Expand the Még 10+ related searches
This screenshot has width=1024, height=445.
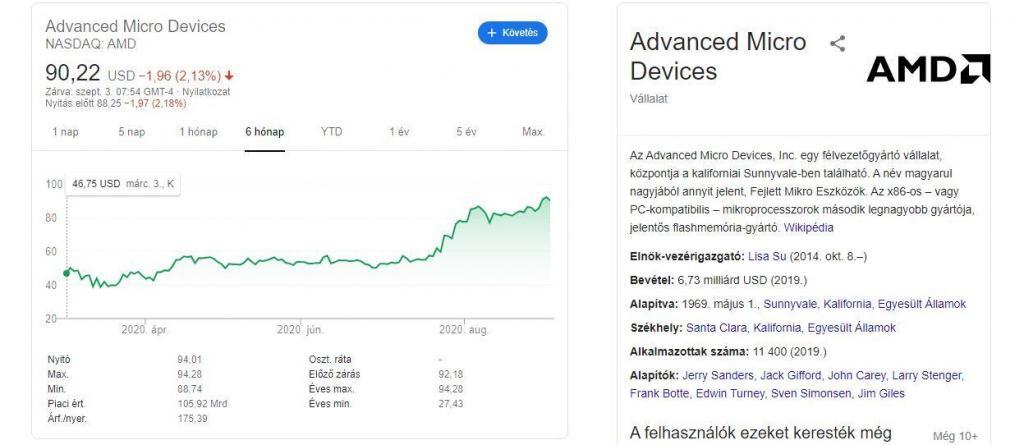[954, 436]
